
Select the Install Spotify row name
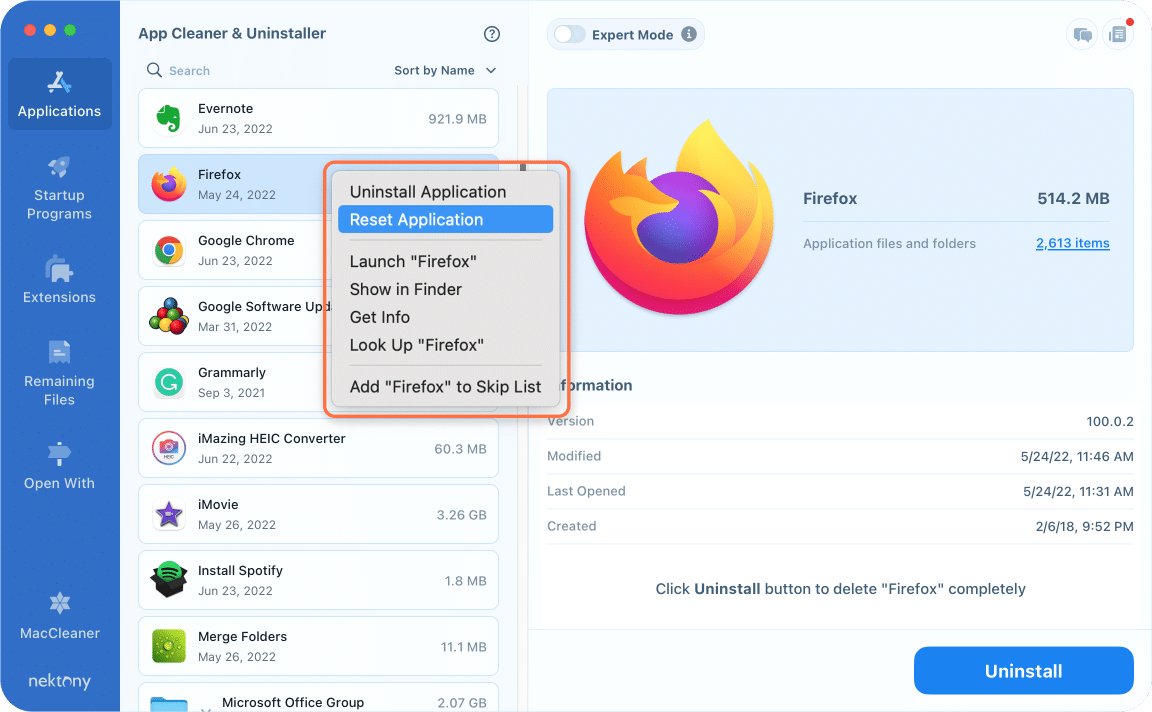240,570
